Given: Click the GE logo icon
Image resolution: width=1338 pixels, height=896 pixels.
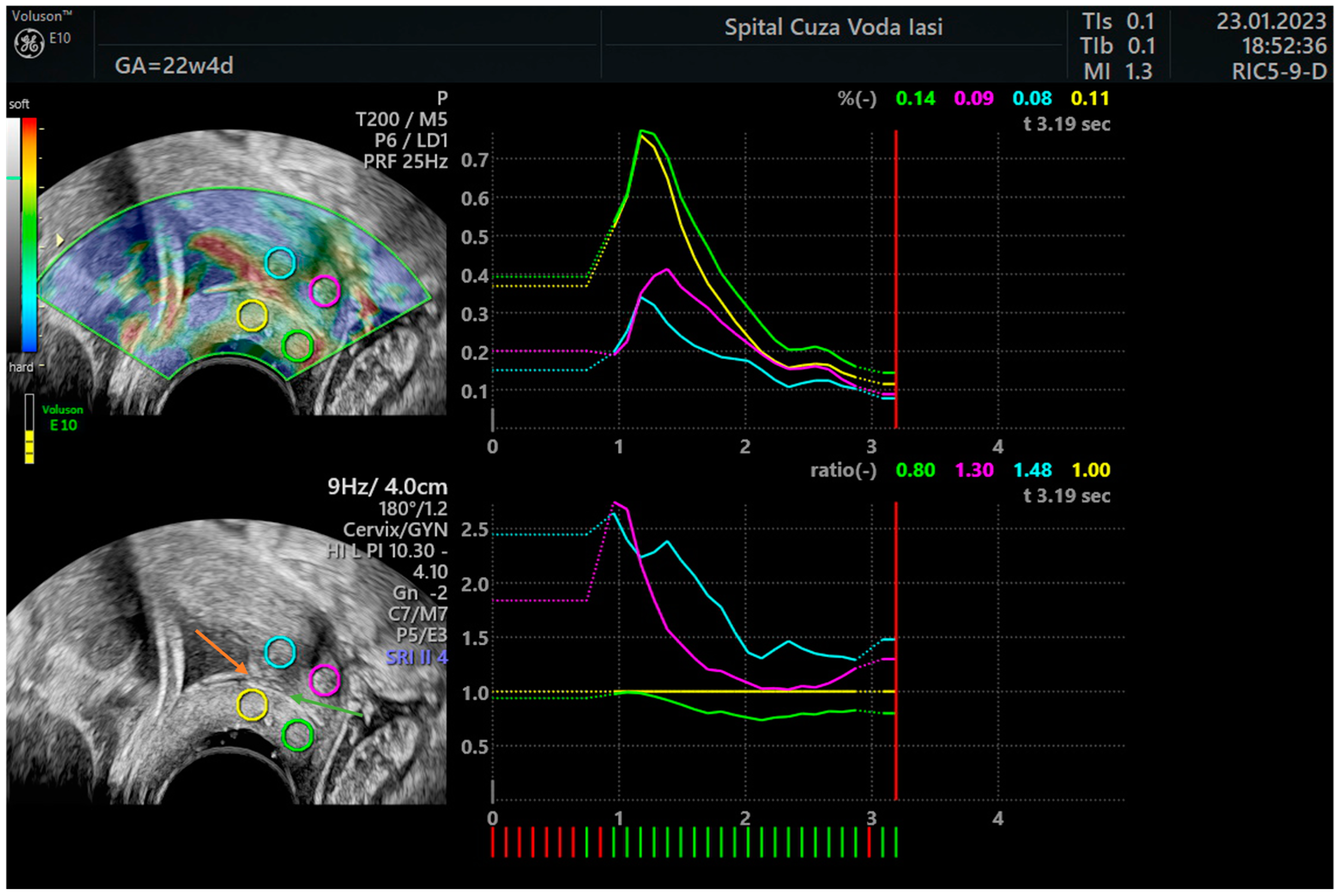Looking at the screenshot, I should click(29, 43).
